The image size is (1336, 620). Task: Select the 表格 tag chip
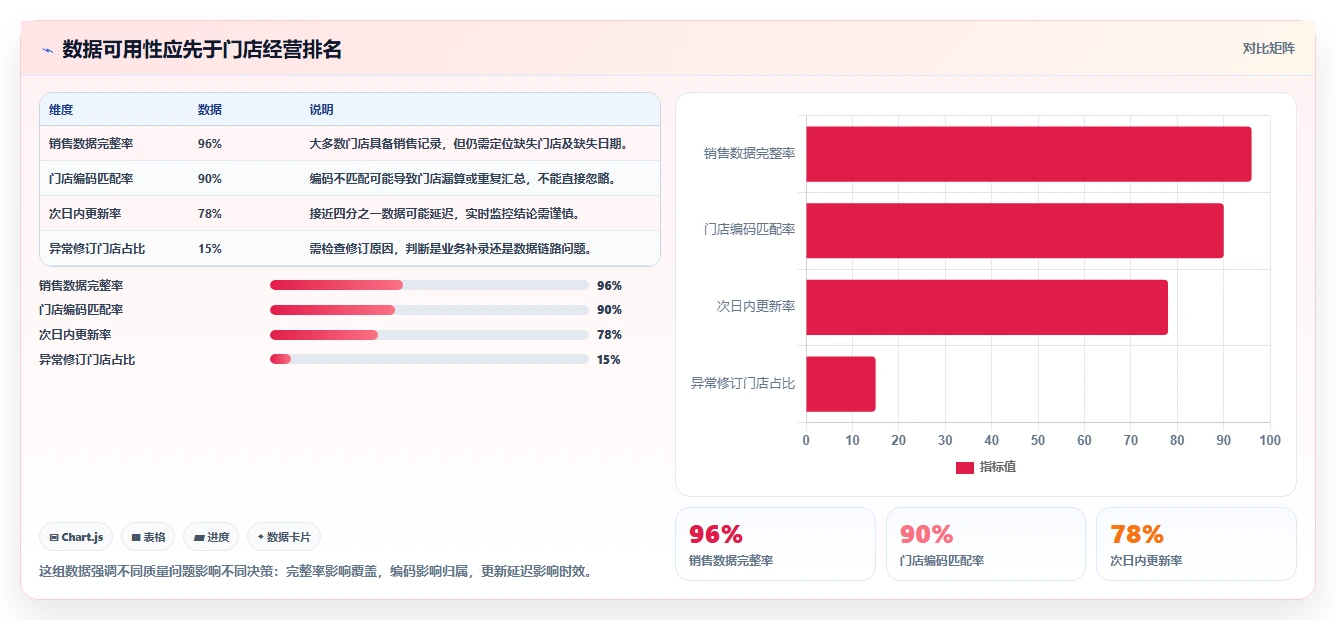(148, 537)
